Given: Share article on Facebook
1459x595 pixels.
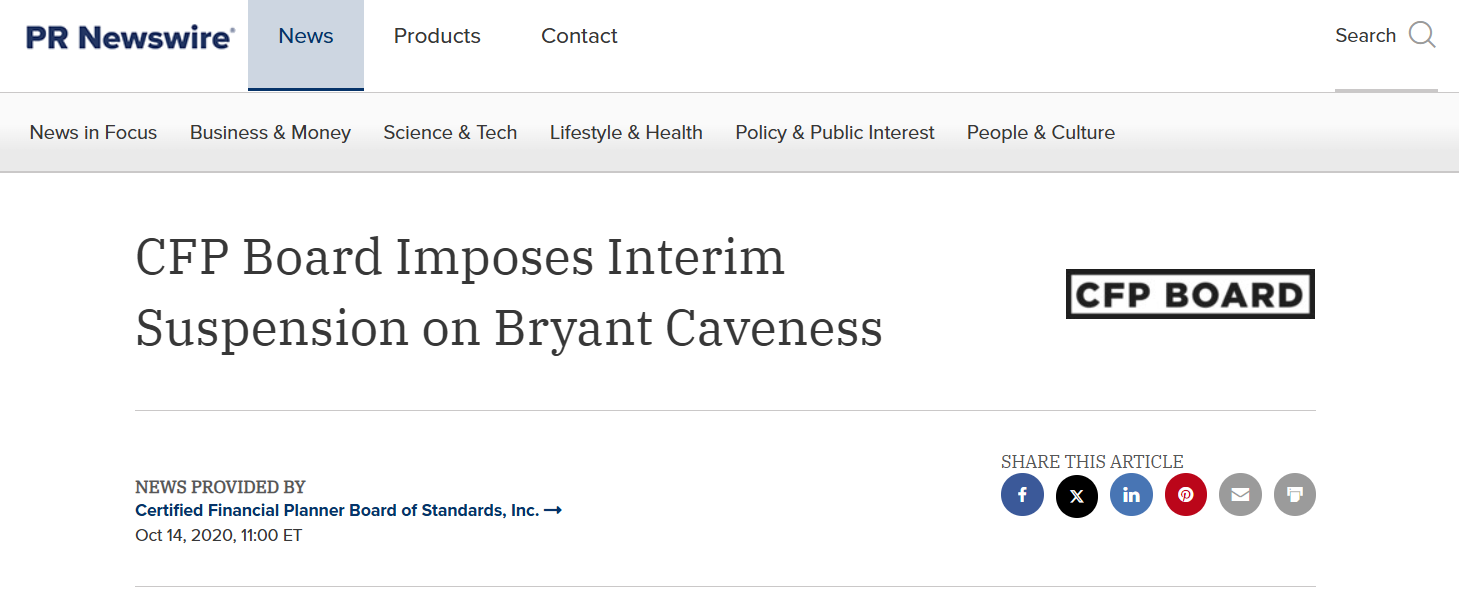Looking at the screenshot, I should (x=1022, y=495).
